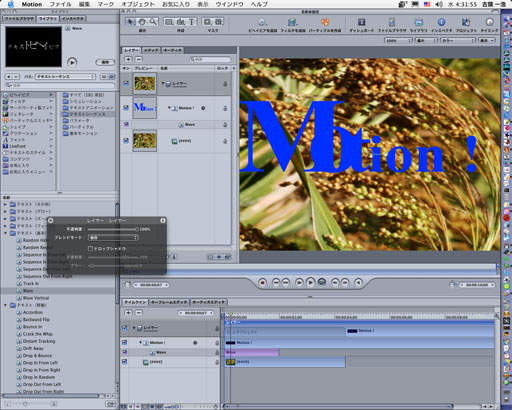Click the Layers tab search field

[x=210, y=59]
